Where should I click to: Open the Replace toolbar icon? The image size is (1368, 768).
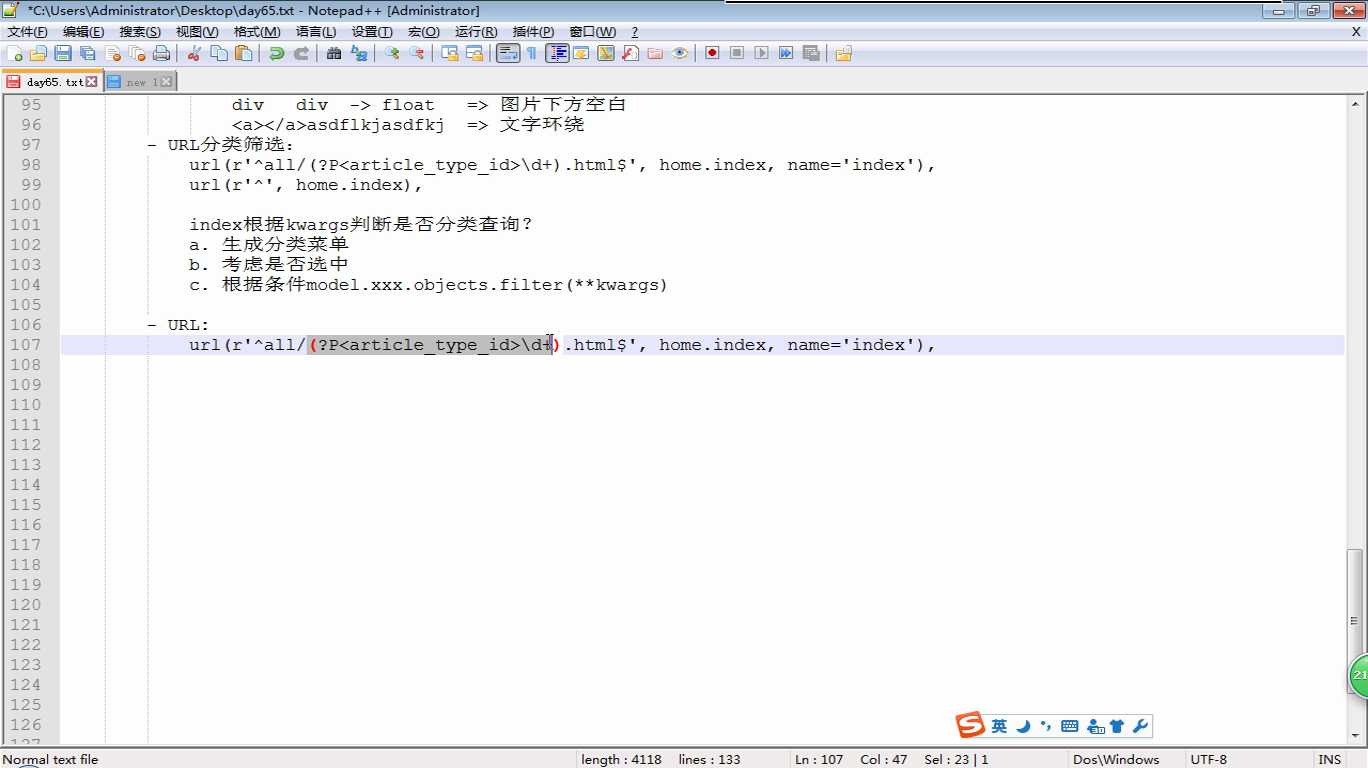358,53
